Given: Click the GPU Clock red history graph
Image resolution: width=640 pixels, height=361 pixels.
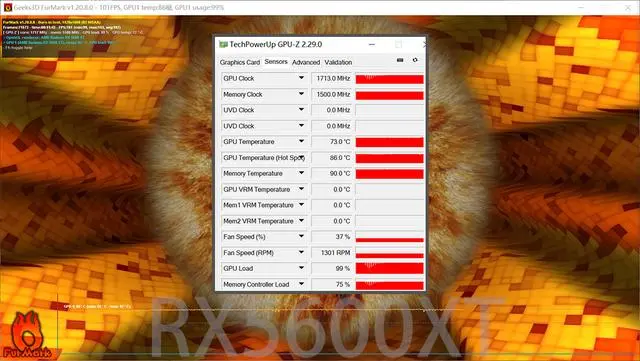Looking at the screenshot, I should pyautogui.click(x=390, y=78).
